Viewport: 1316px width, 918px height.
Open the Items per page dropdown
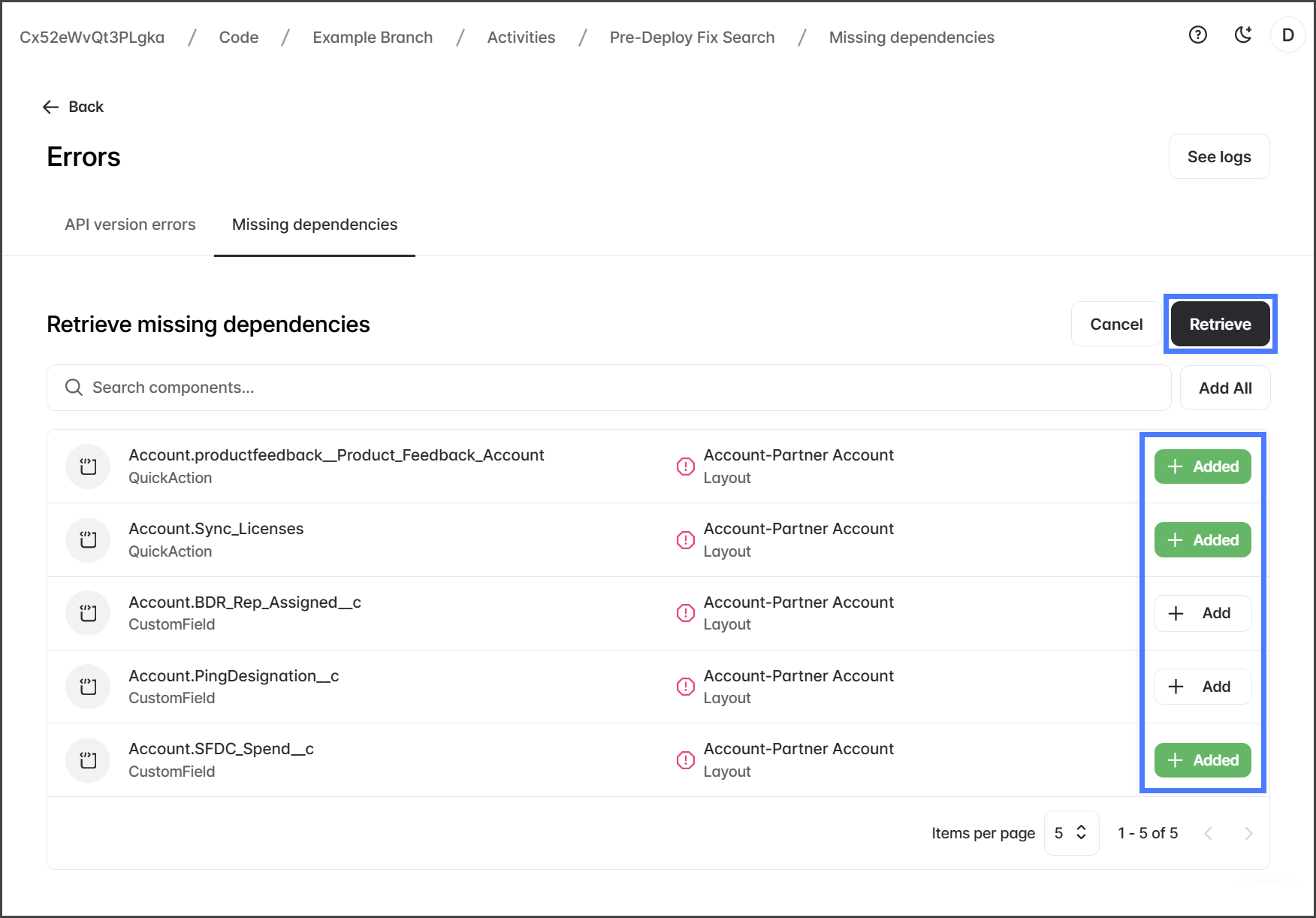[1071, 833]
